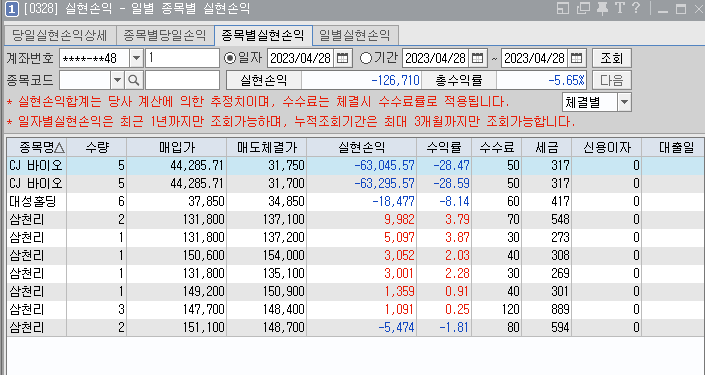Click the 매입가 column header
This screenshot has height=375, width=705.
tap(177, 147)
